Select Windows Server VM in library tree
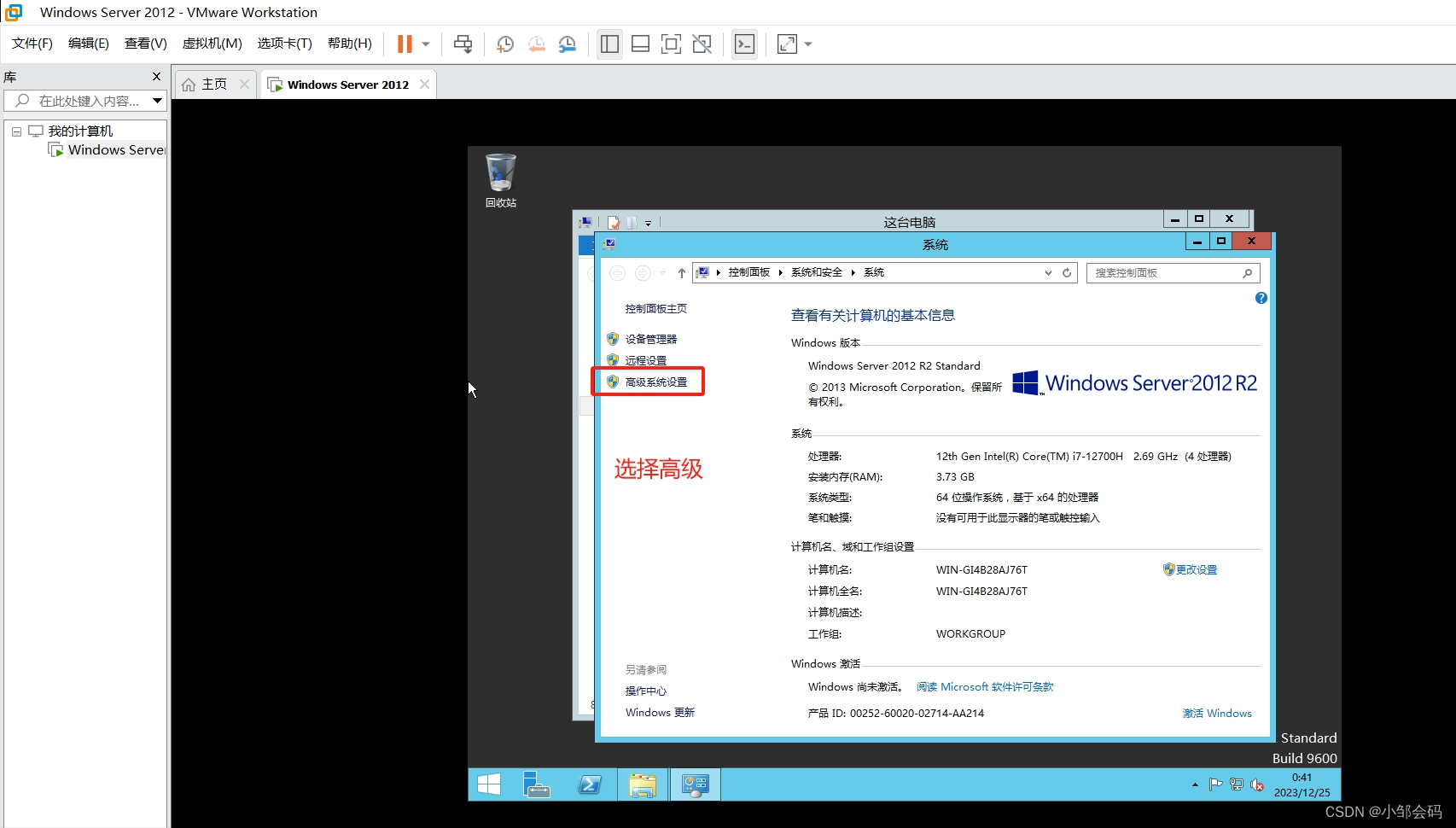Screen dimensions: 1456x828 coord(117,150)
